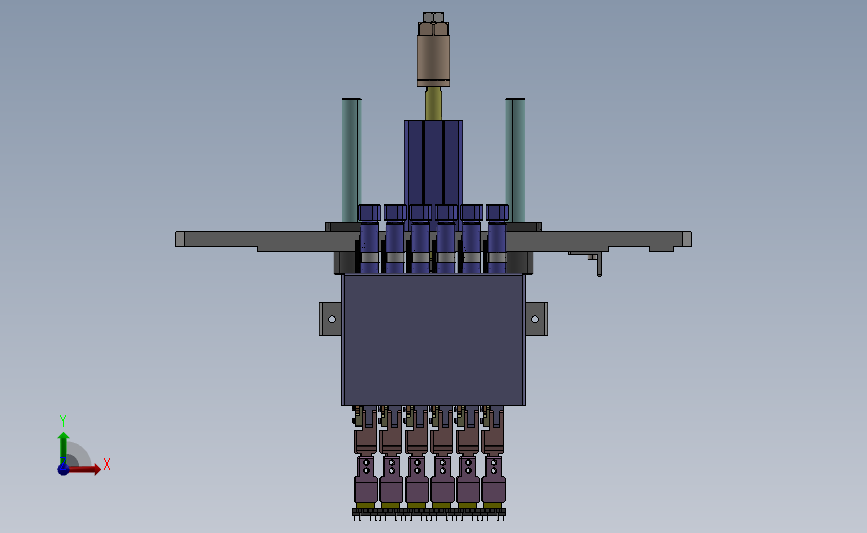Pick the rightmost purple nozzle holder at bottom
This screenshot has height=533, width=867.
coord(494,479)
